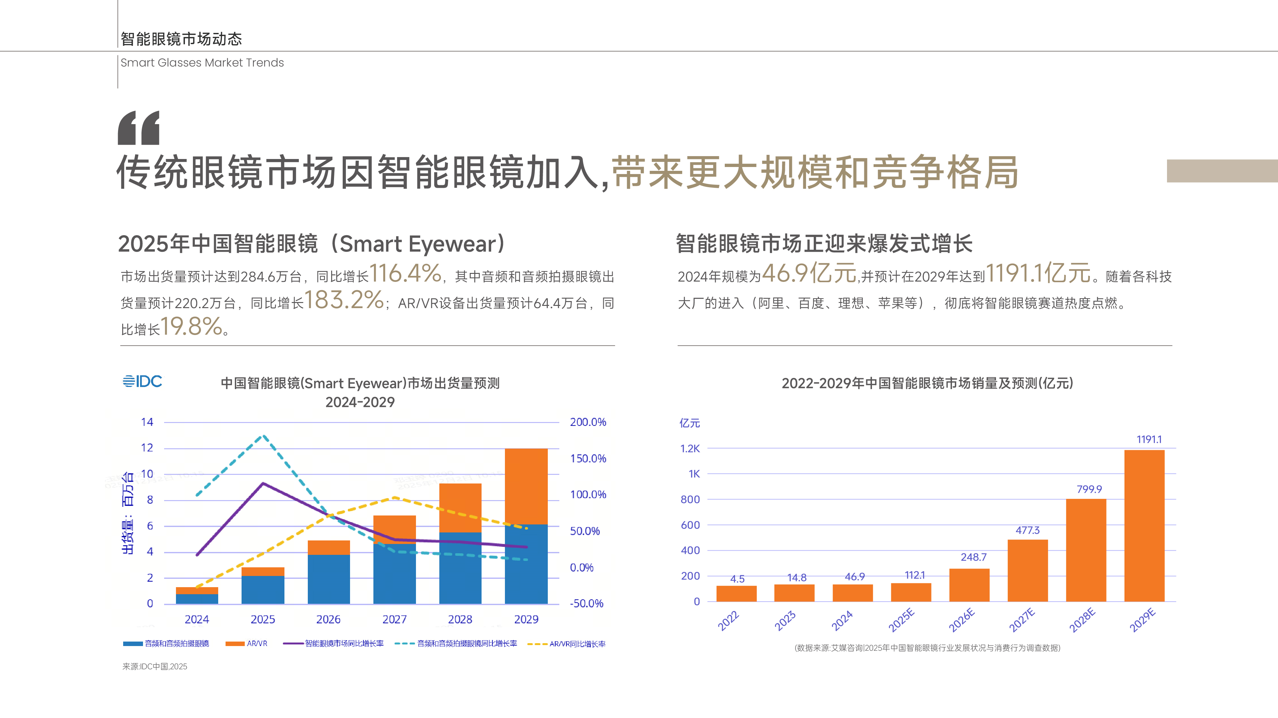1278x718 pixels.
Task: Click the 2024 stacked bar in IDC chart
Action: click(x=197, y=596)
